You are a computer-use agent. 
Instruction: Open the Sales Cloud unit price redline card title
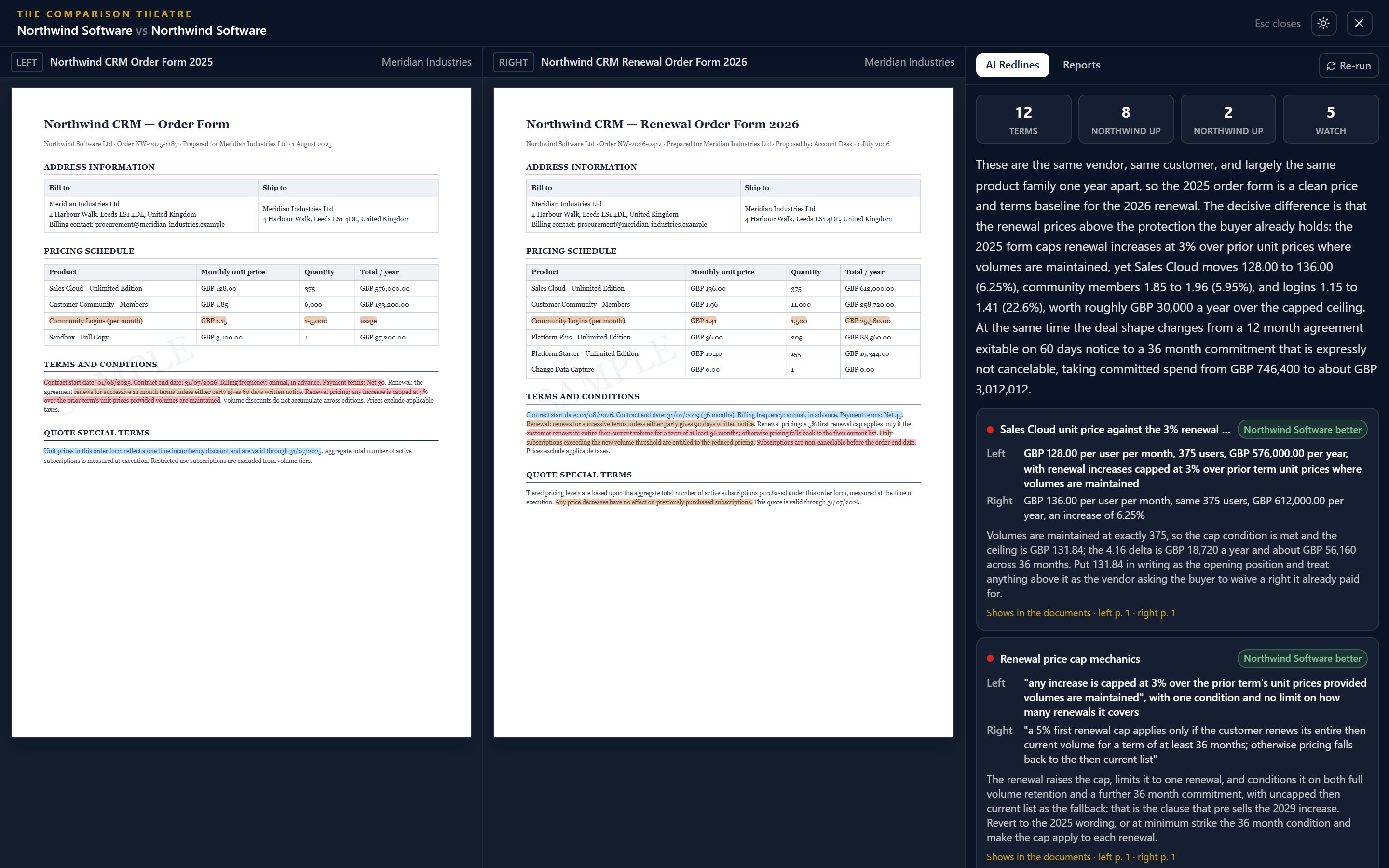tap(1115, 429)
